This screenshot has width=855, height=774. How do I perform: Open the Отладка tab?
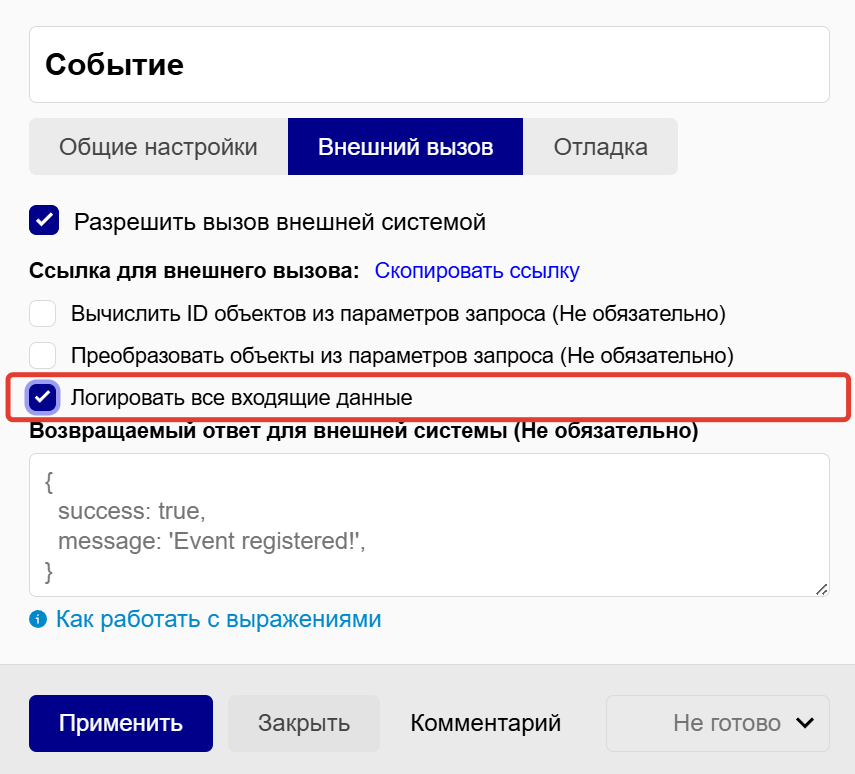600,147
